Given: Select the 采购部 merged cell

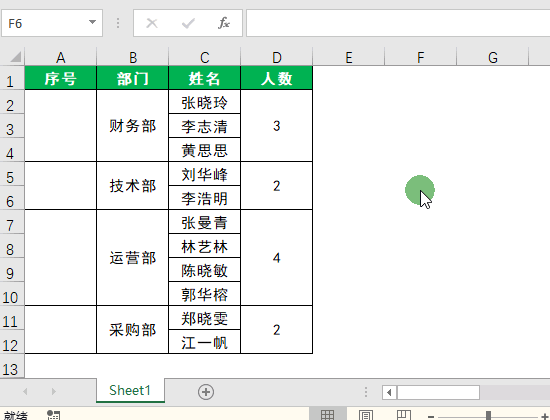Looking at the screenshot, I should 133,330.
